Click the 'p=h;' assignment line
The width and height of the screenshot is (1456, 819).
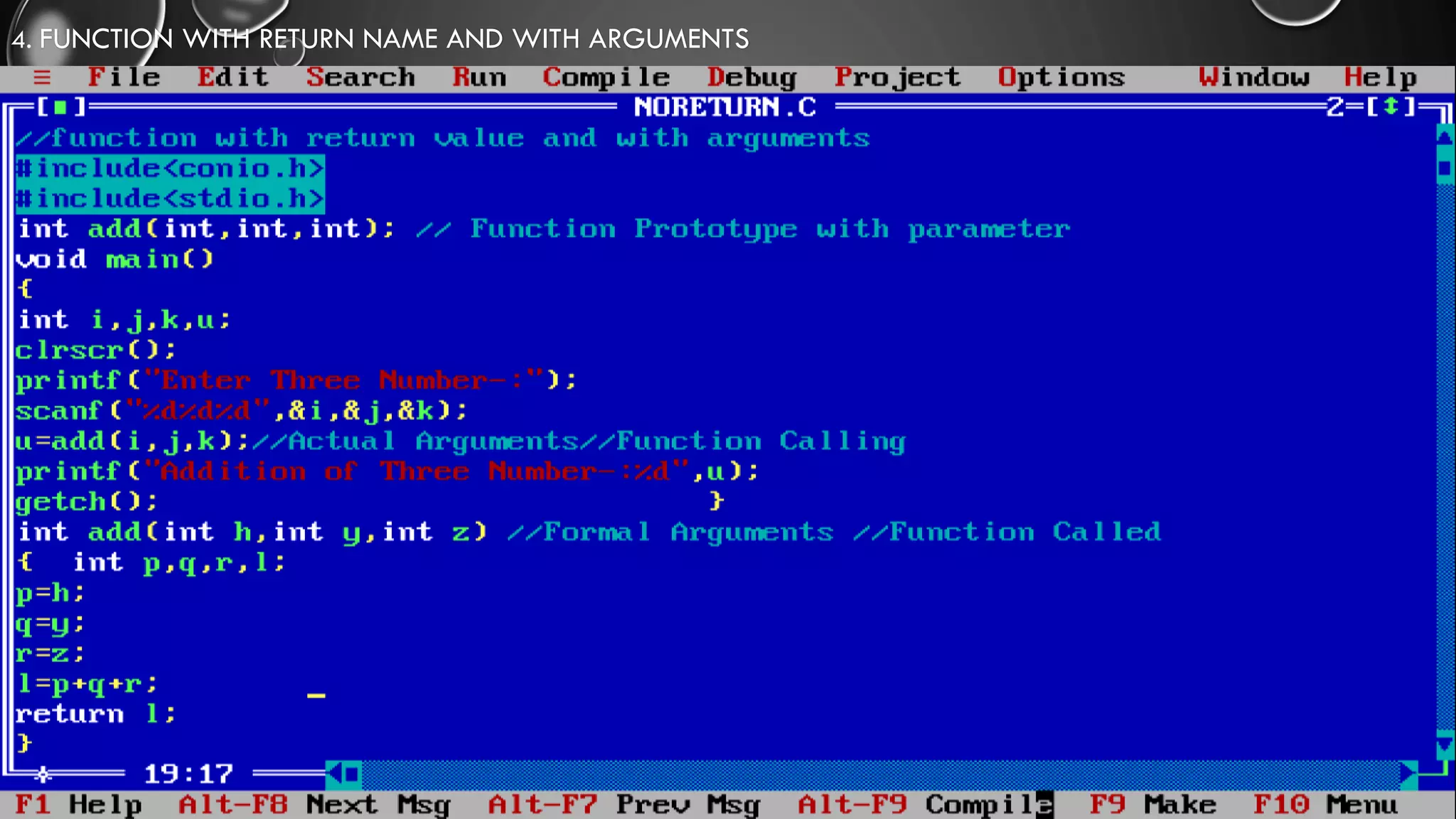50,594
